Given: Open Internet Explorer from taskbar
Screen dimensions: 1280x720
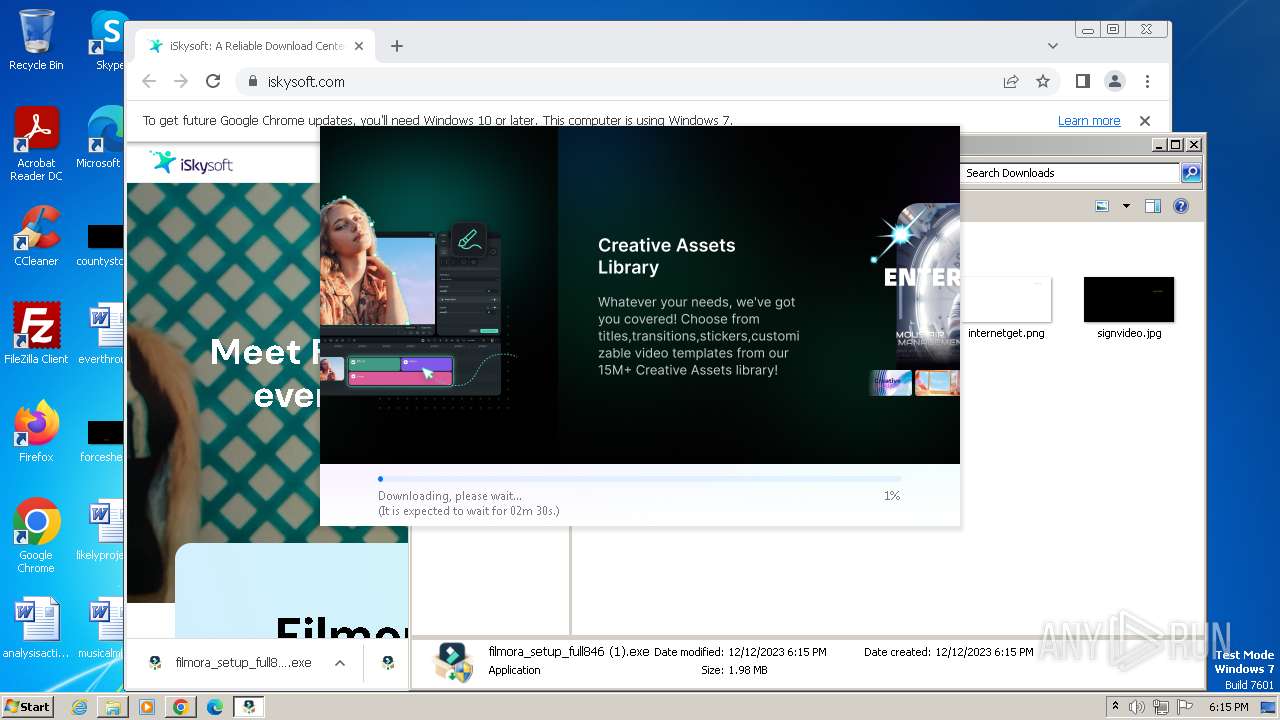Looking at the screenshot, I should [x=79, y=707].
